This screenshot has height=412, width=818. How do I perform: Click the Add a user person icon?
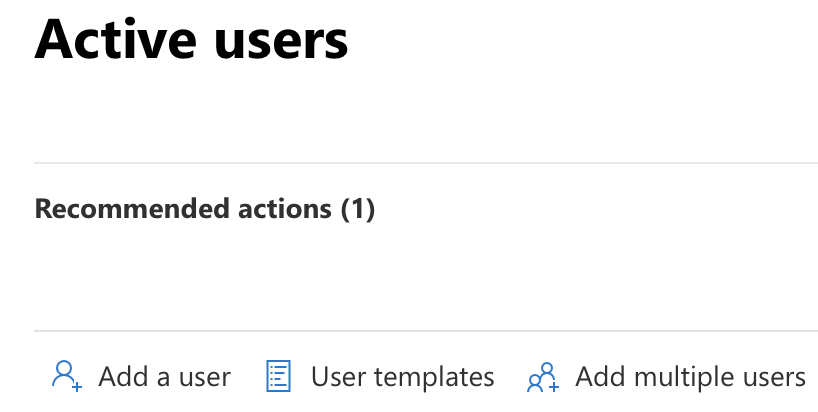(67, 375)
